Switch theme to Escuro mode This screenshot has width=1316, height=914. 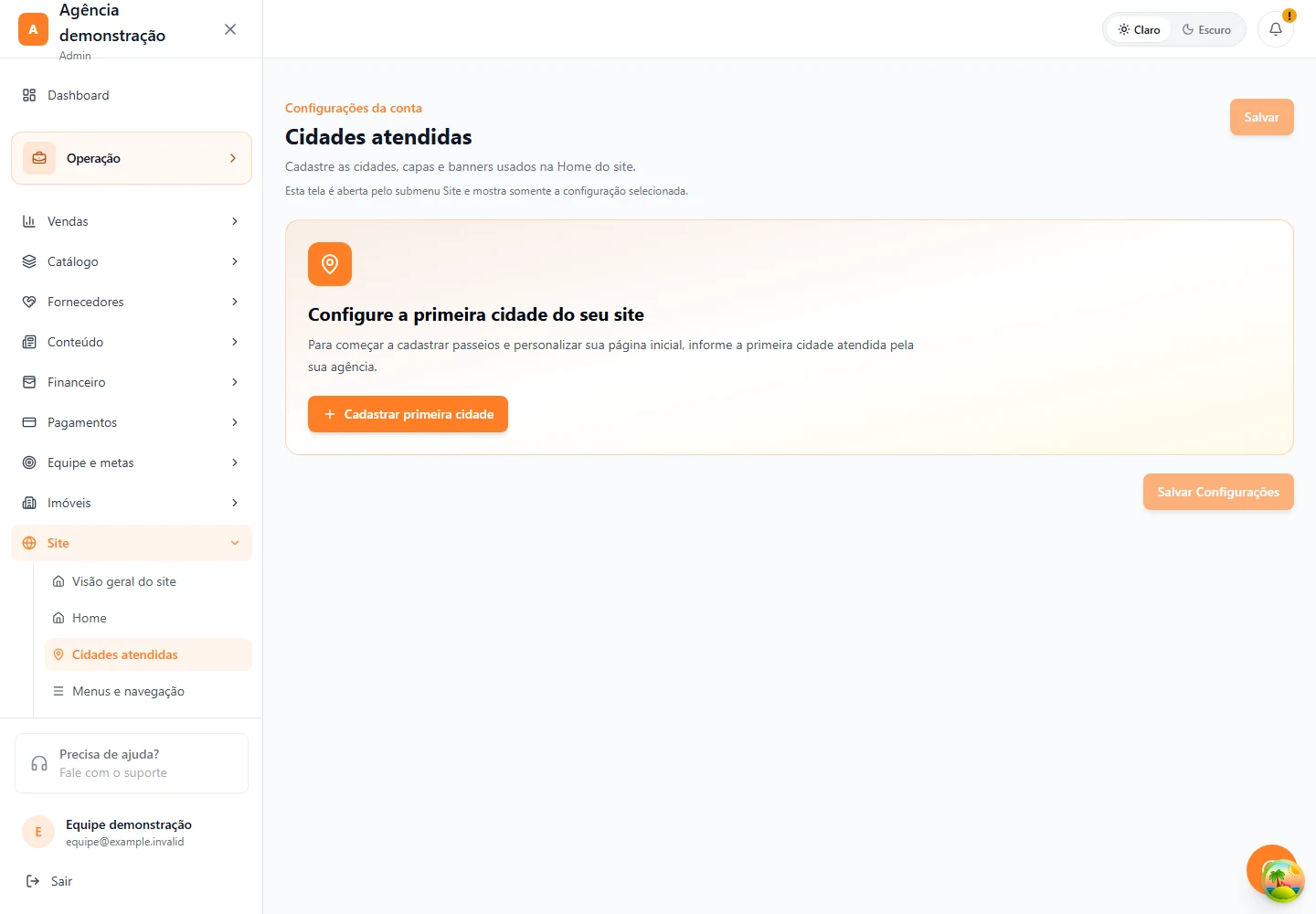click(x=1206, y=29)
